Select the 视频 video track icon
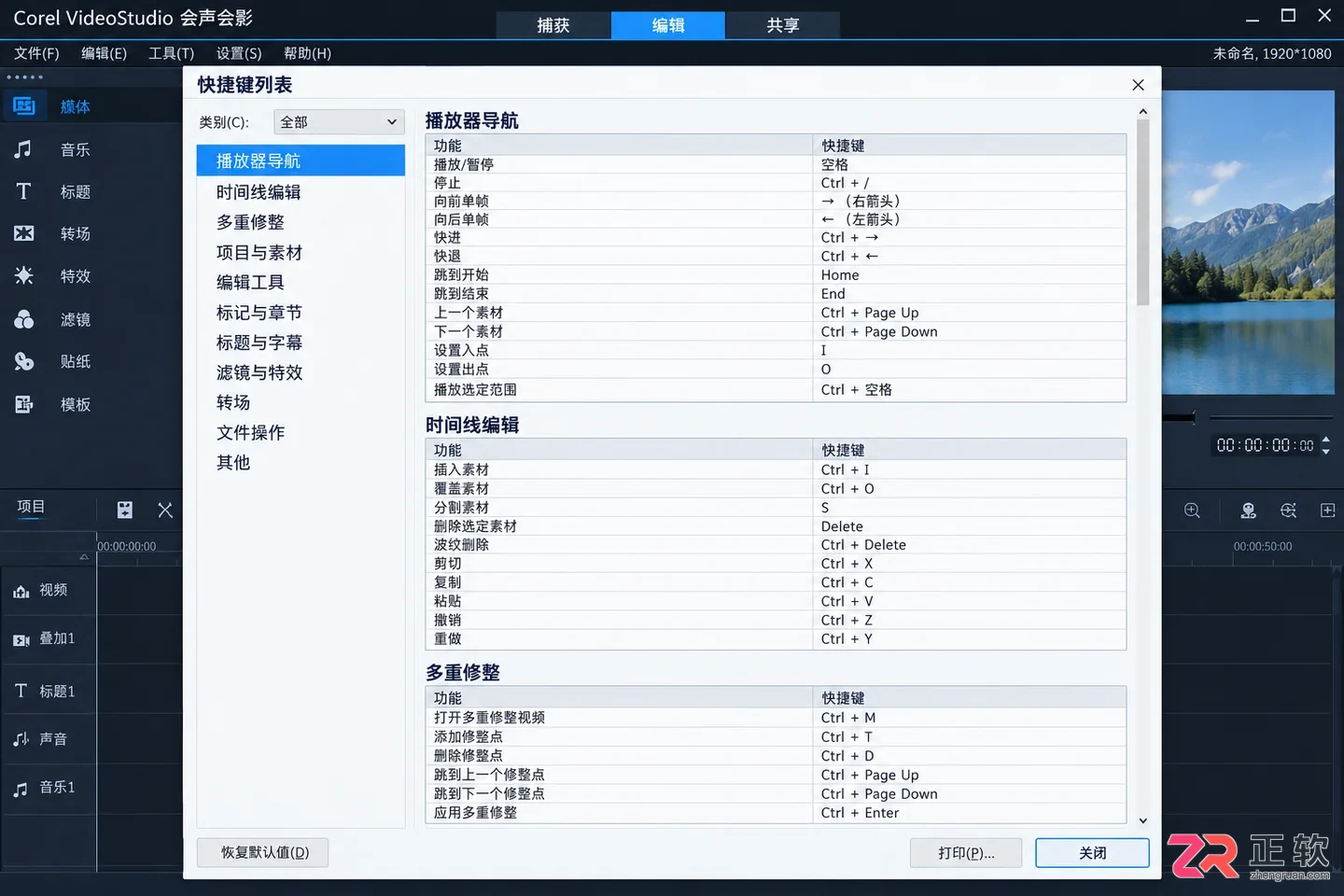This screenshot has height=896, width=1344. point(21,591)
